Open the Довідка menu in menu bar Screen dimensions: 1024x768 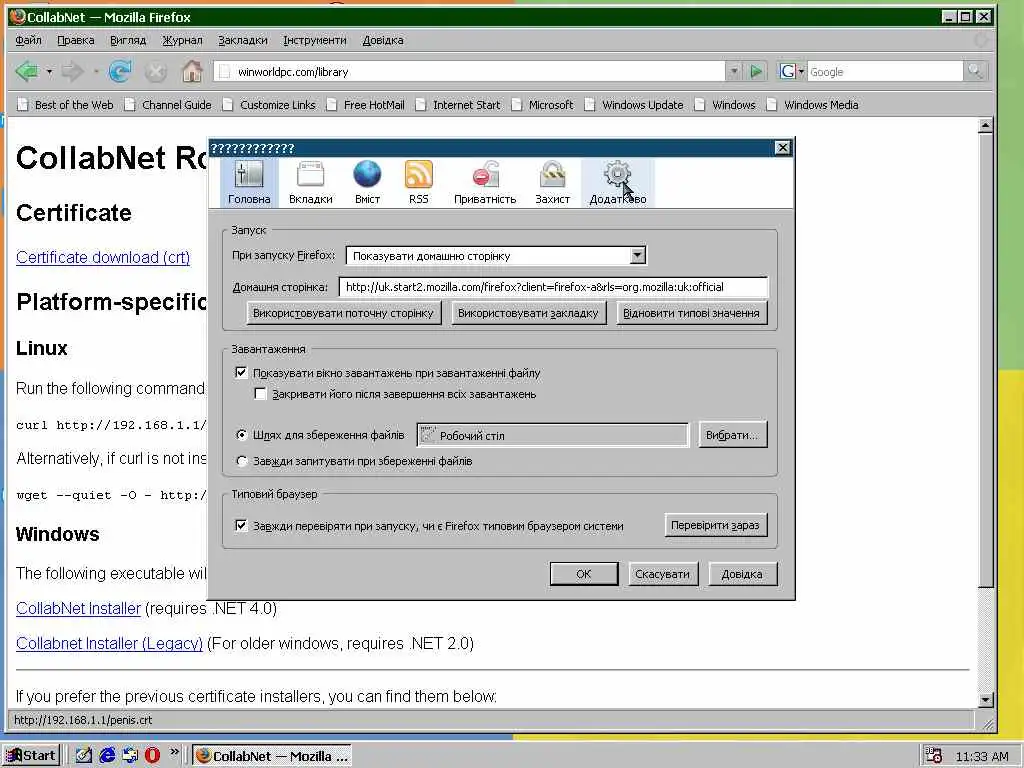tap(383, 40)
